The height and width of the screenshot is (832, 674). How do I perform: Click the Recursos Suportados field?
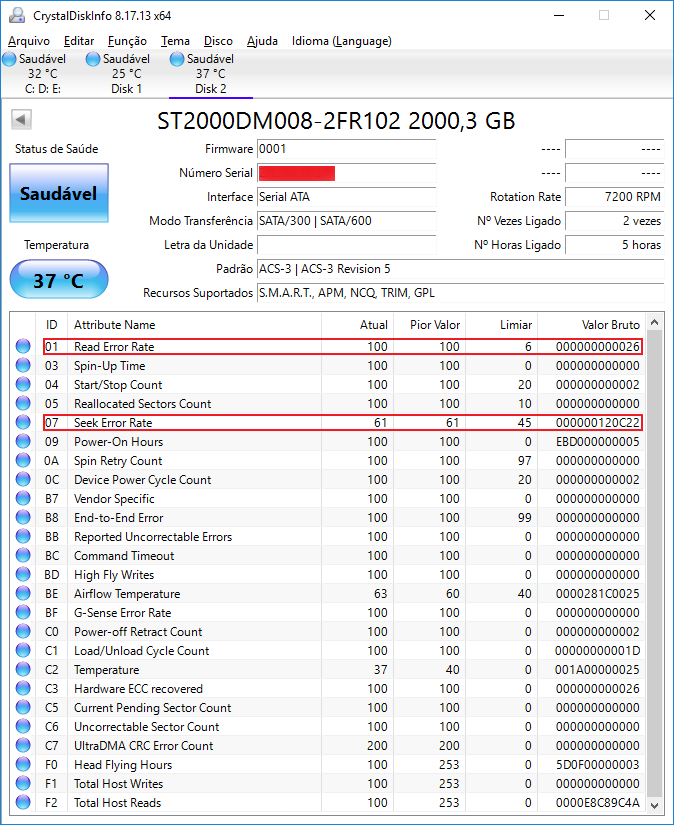461,293
